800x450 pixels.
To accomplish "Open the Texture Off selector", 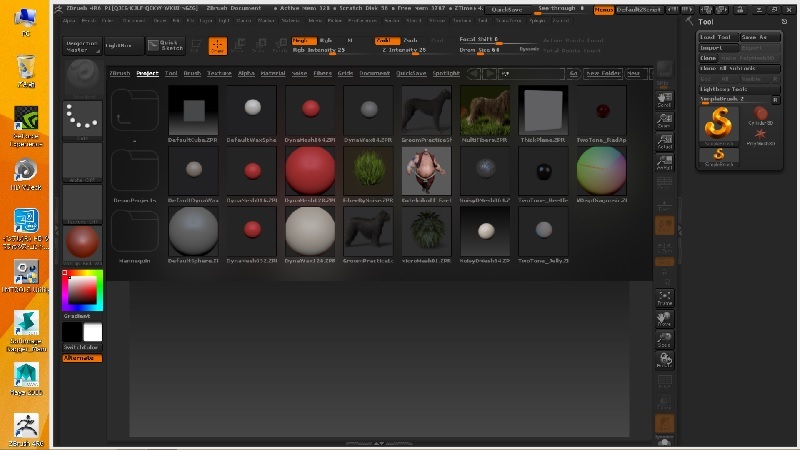I will (83, 204).
